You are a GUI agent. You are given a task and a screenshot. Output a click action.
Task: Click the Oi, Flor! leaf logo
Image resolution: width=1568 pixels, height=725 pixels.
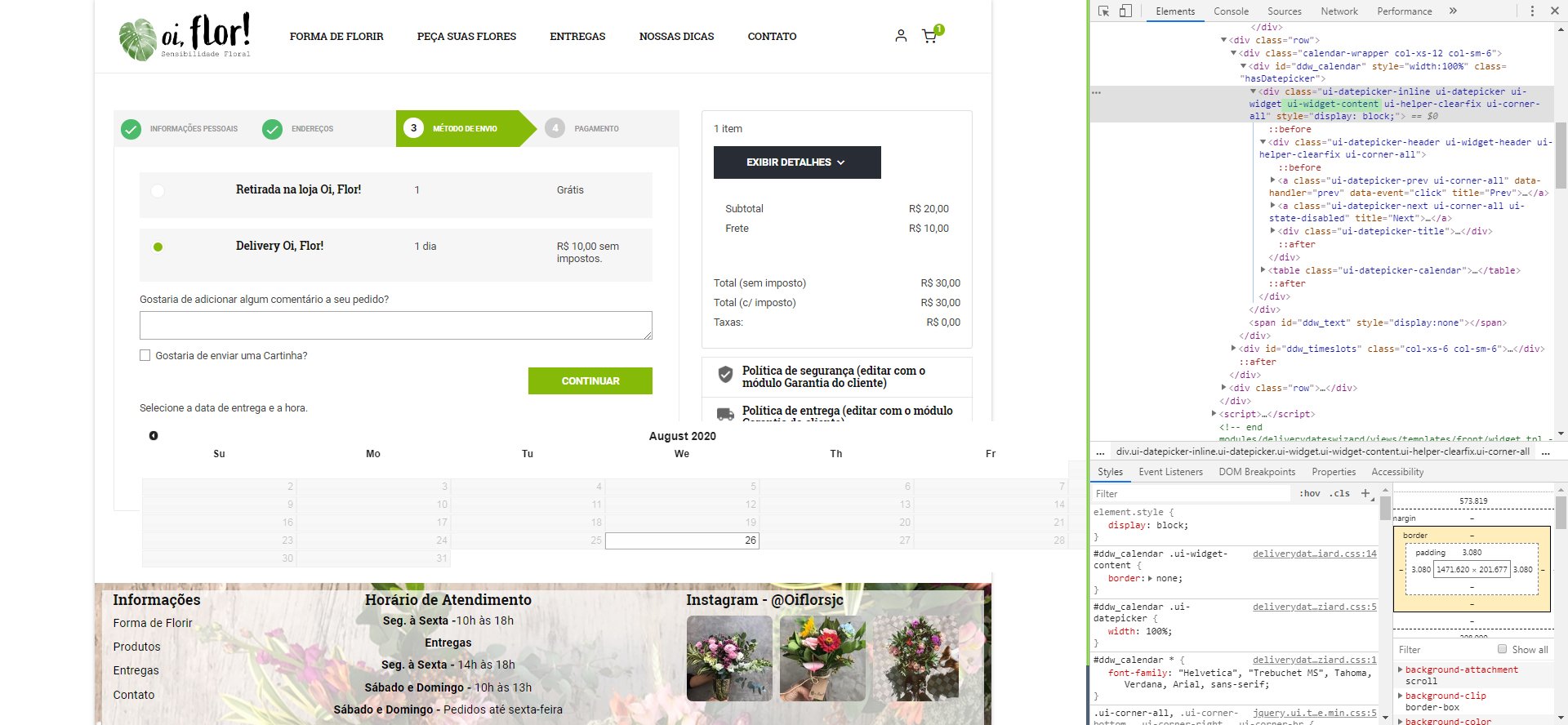click(x=185, y=37)
